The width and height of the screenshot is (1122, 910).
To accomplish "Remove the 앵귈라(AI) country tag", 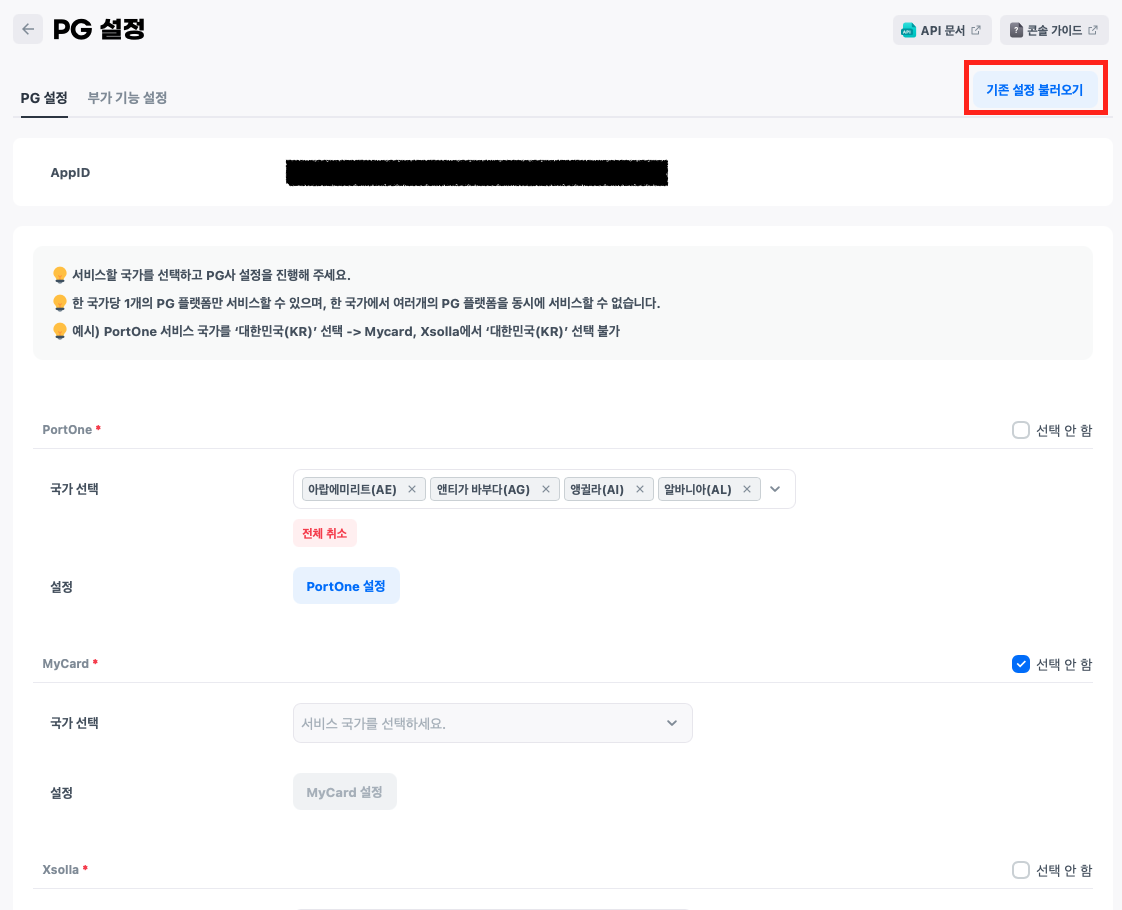I will click(x=639, y=489).
